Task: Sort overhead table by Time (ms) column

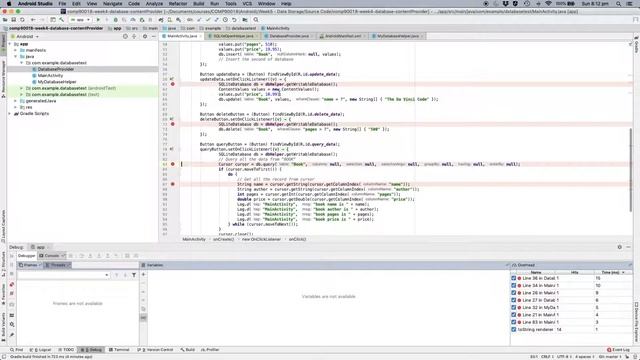Action: pyautogui.click(x=612, y=272)
